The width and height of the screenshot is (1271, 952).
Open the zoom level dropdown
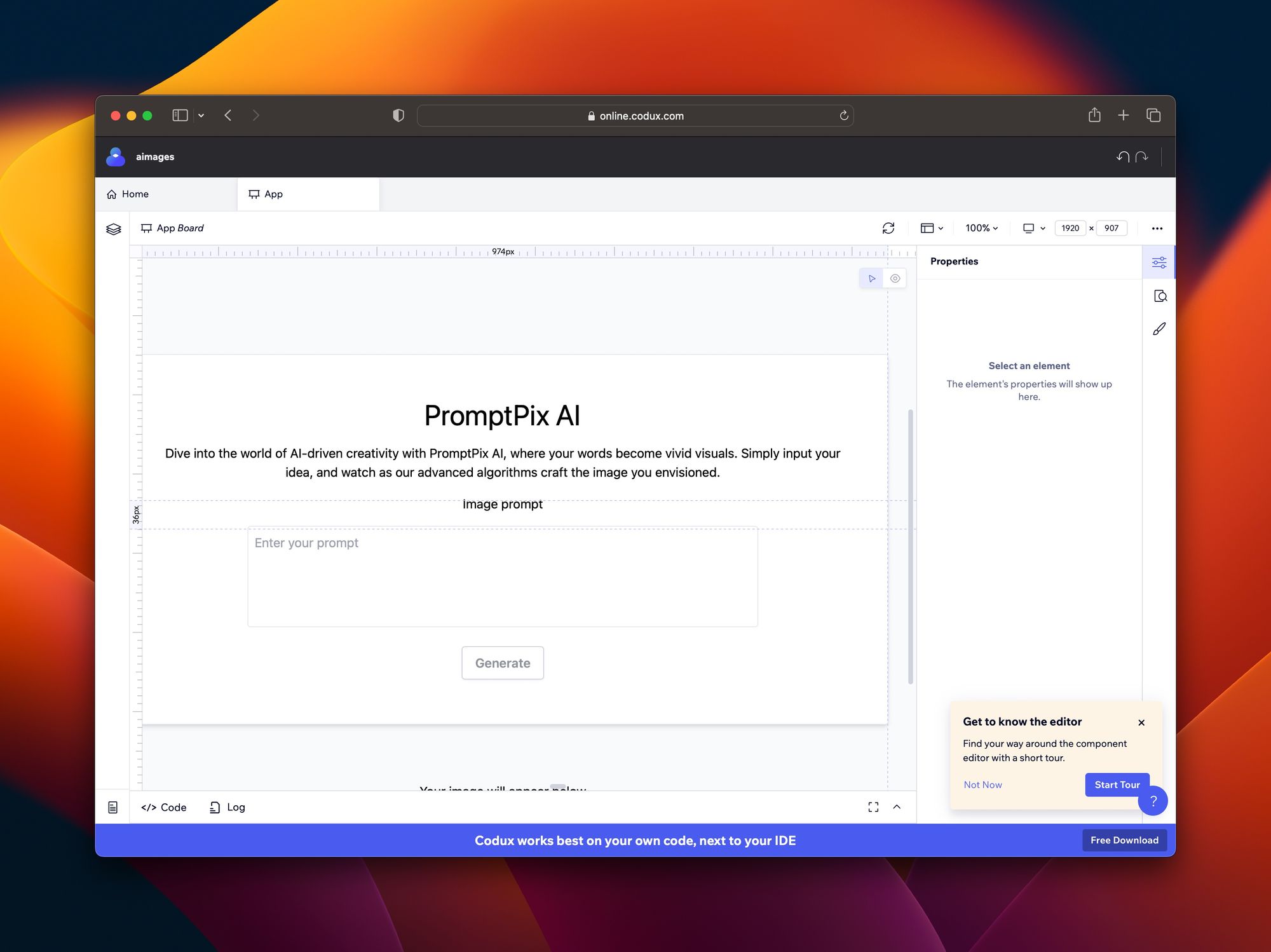coord(981,228)
